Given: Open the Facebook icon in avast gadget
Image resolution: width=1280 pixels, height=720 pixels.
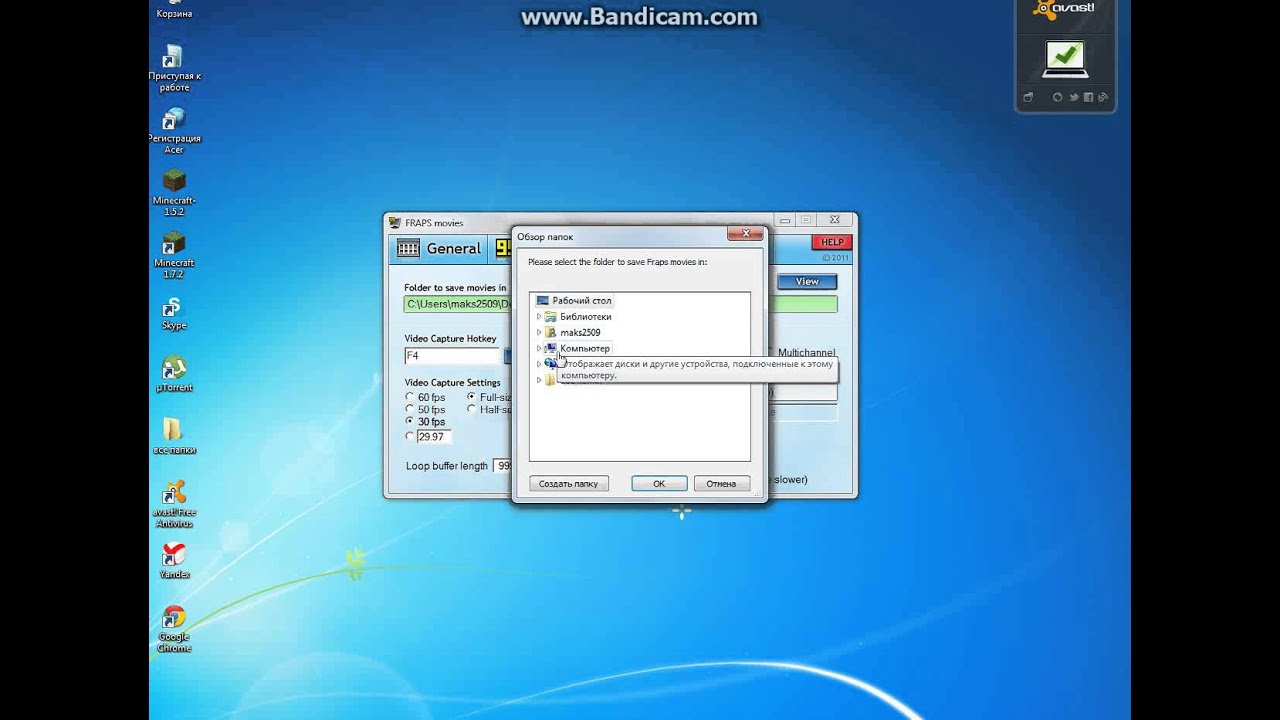Looking at the screenshot, I should [x=1089, y=97].
